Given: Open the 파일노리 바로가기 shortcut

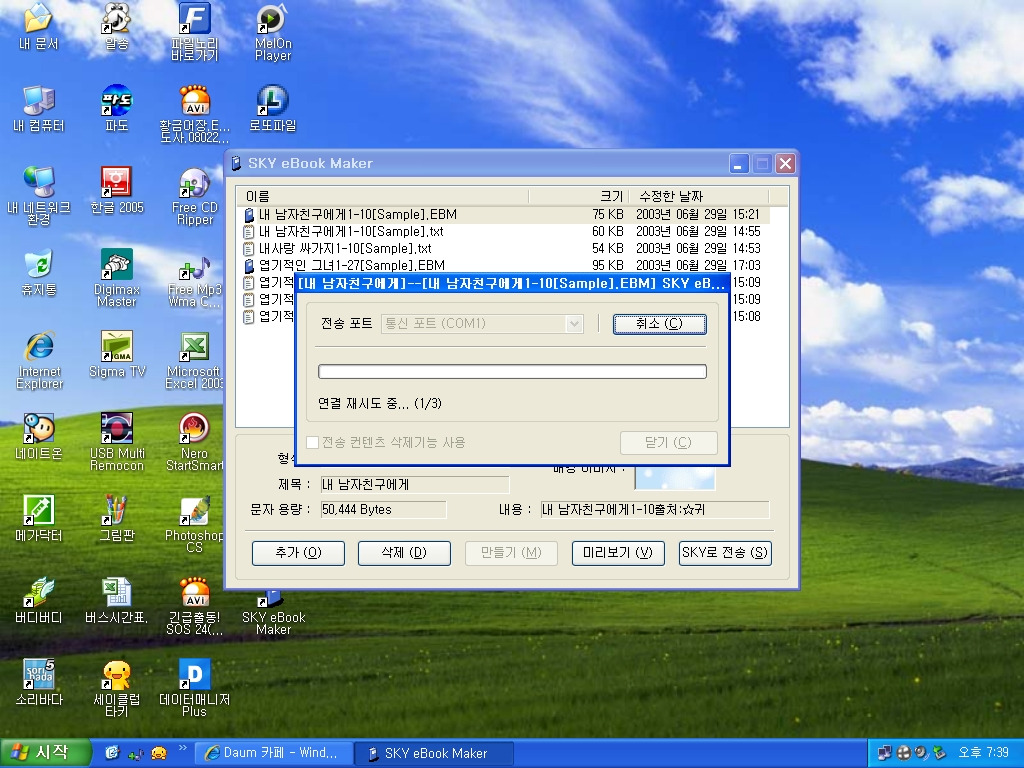Looking at the screenshot, I should pos(195,31).
